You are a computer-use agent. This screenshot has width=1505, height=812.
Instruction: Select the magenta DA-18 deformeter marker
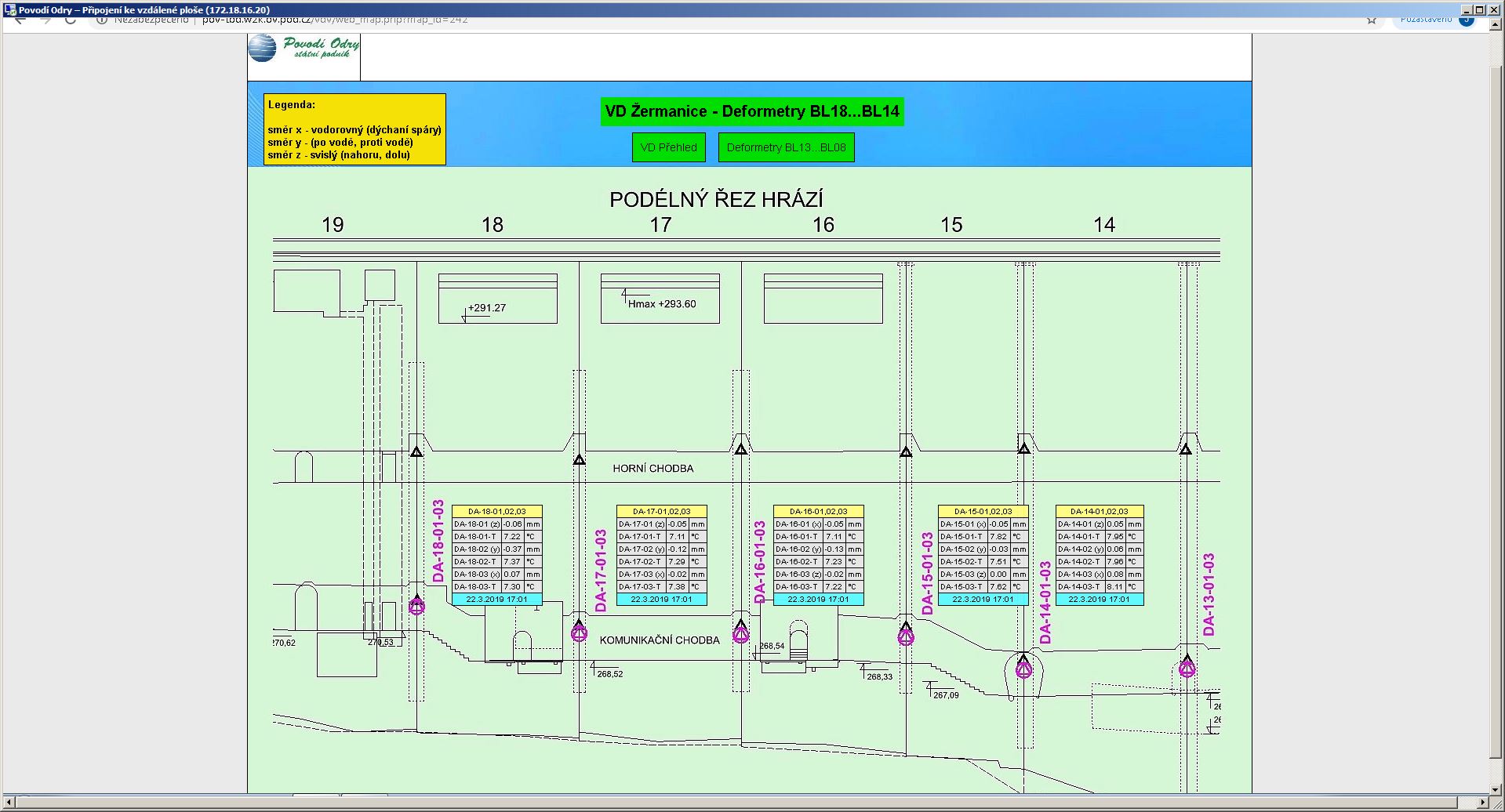[416, 605]
